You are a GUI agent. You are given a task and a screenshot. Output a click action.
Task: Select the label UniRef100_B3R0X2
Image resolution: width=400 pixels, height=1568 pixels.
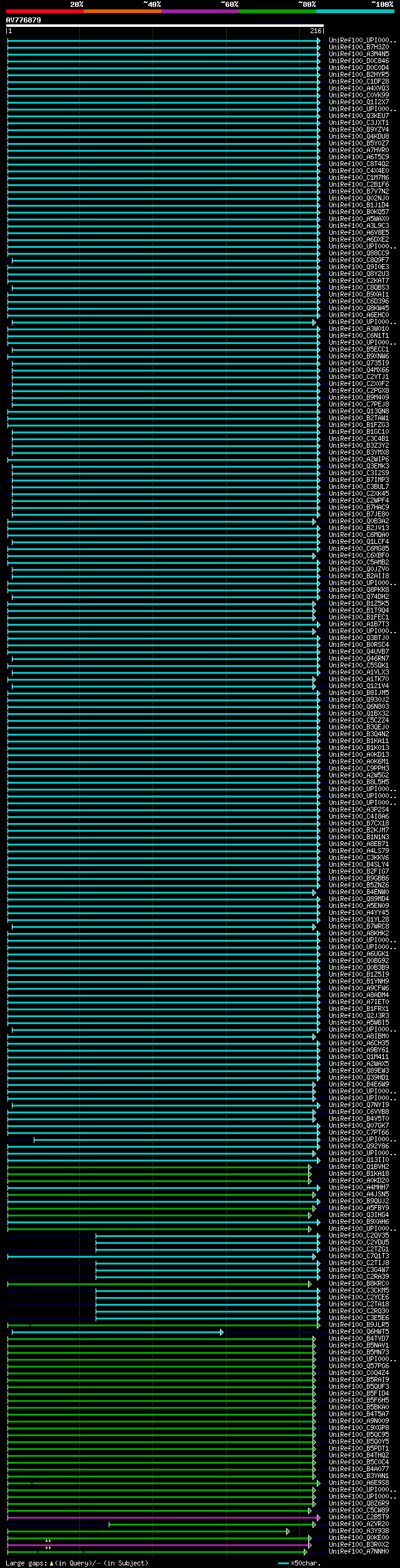pos(359,1544)
